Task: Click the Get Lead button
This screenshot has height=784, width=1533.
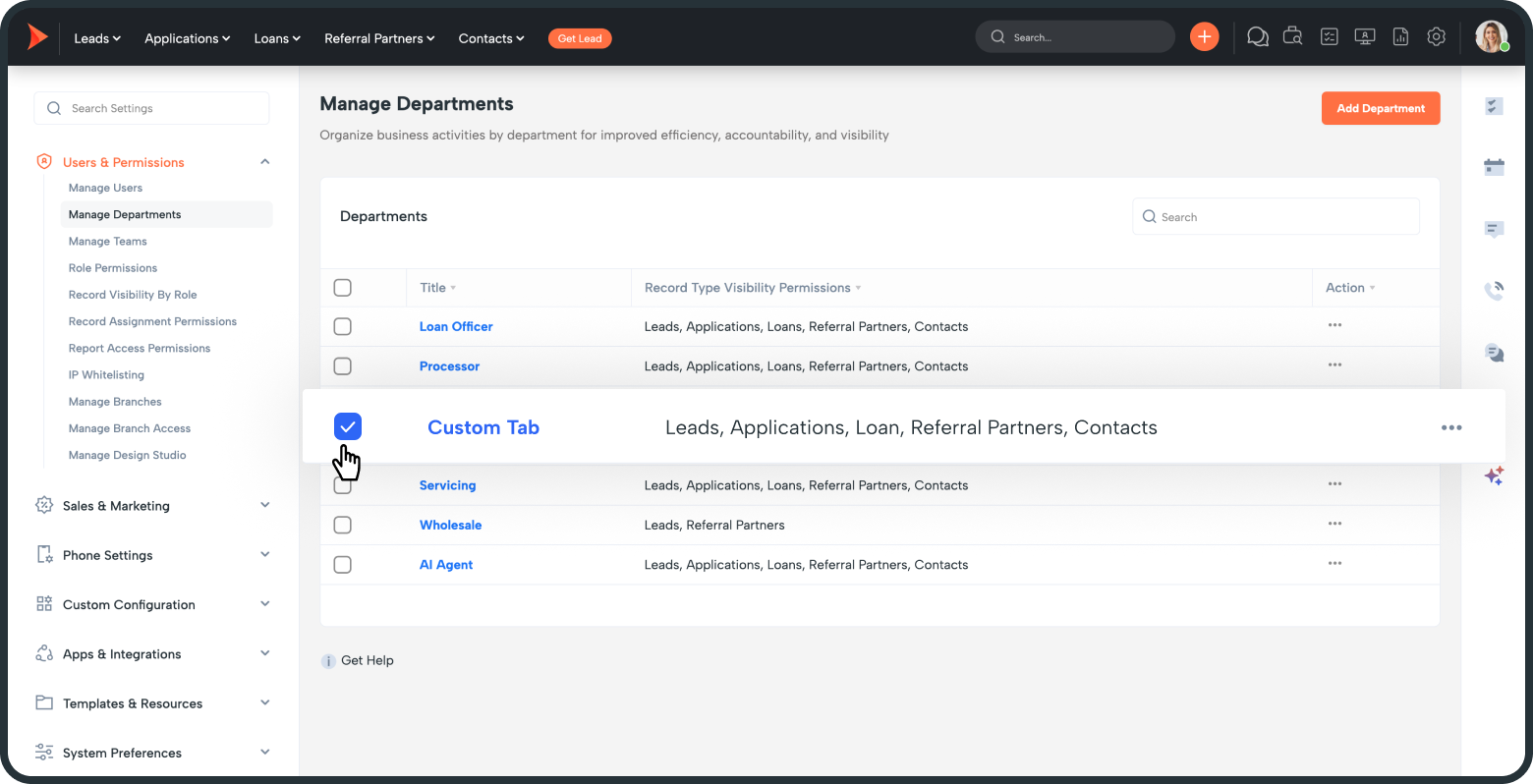Action: coord(580,38)
